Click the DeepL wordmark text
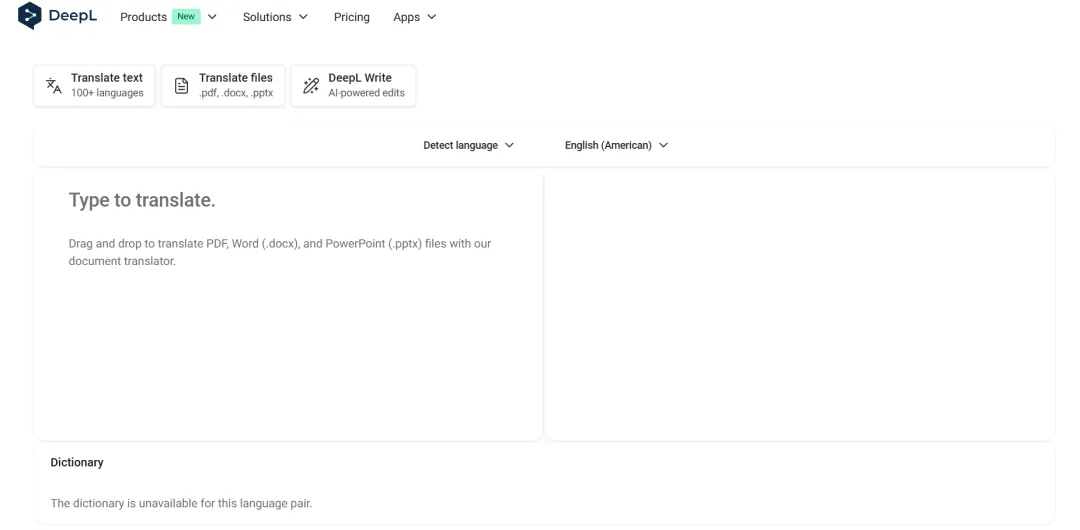1080x530 pixels. pyautogui.click(x=72, y=17)
